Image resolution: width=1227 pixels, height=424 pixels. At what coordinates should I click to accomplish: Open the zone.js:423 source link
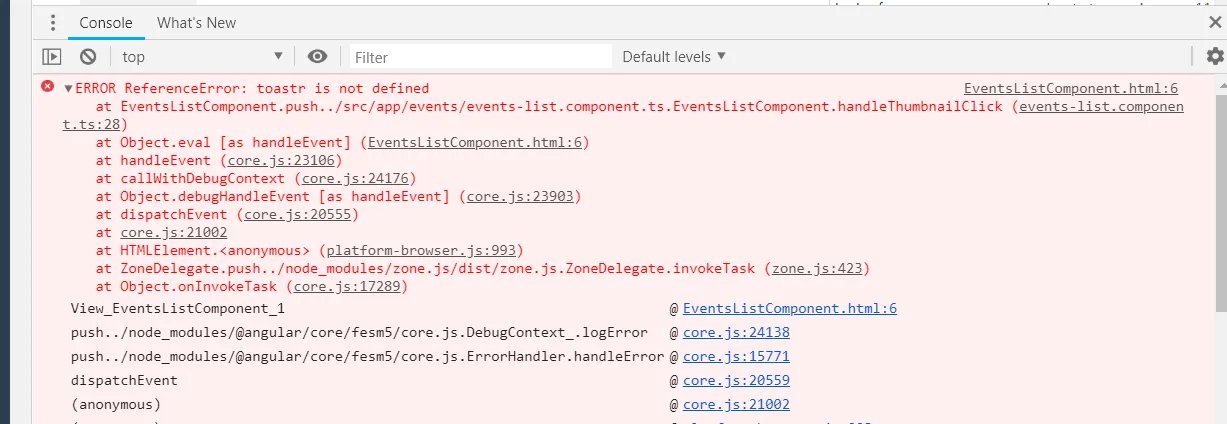(817, 268)
